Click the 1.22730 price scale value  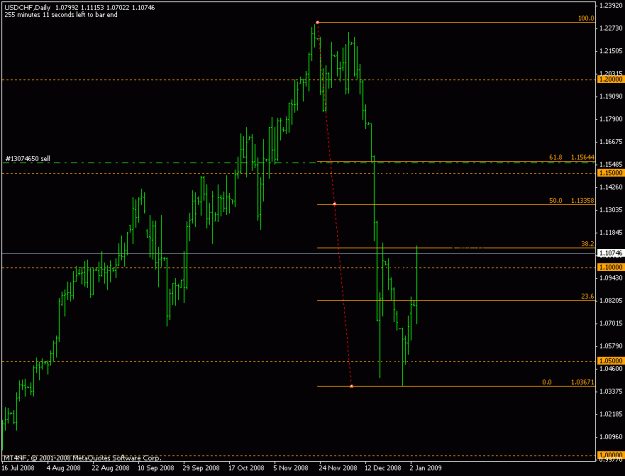pos(611,28)
